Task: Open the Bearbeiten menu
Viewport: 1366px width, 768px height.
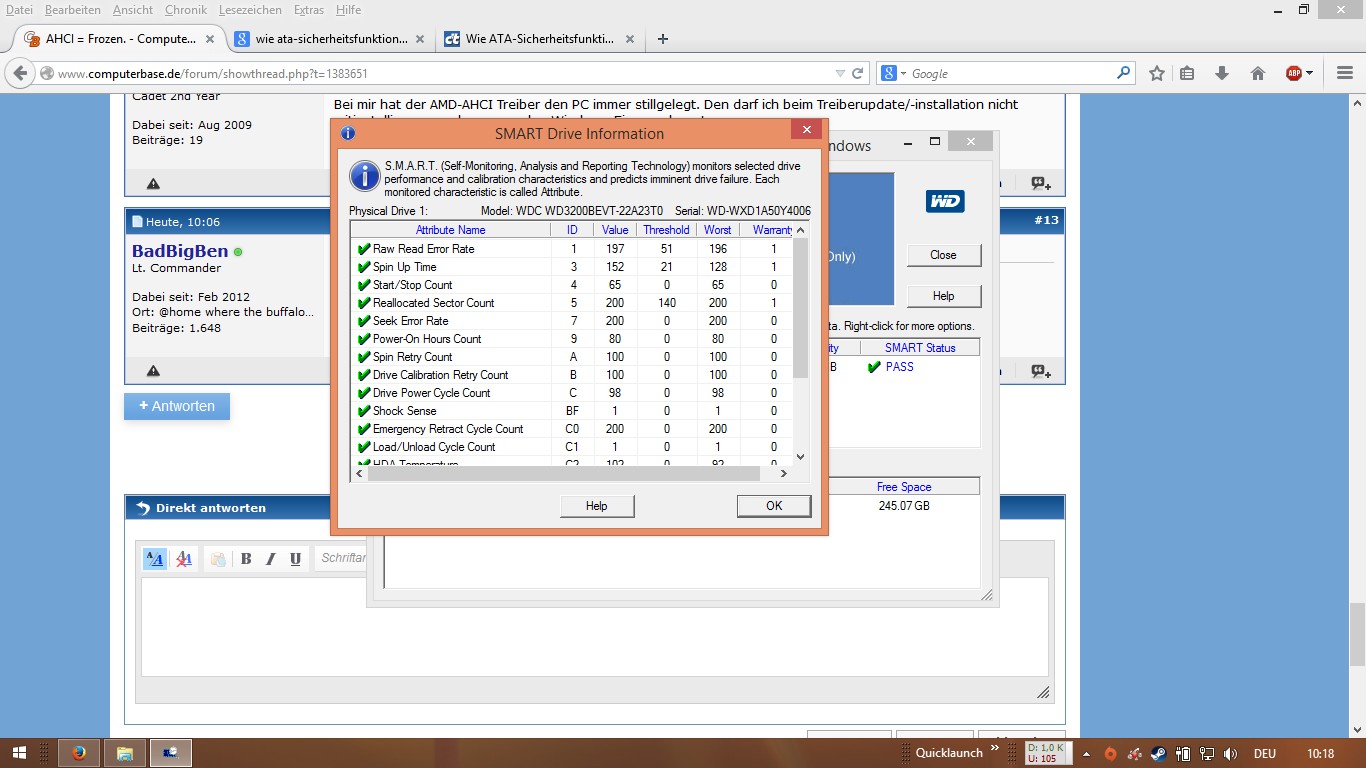Action: click(73, 9)
